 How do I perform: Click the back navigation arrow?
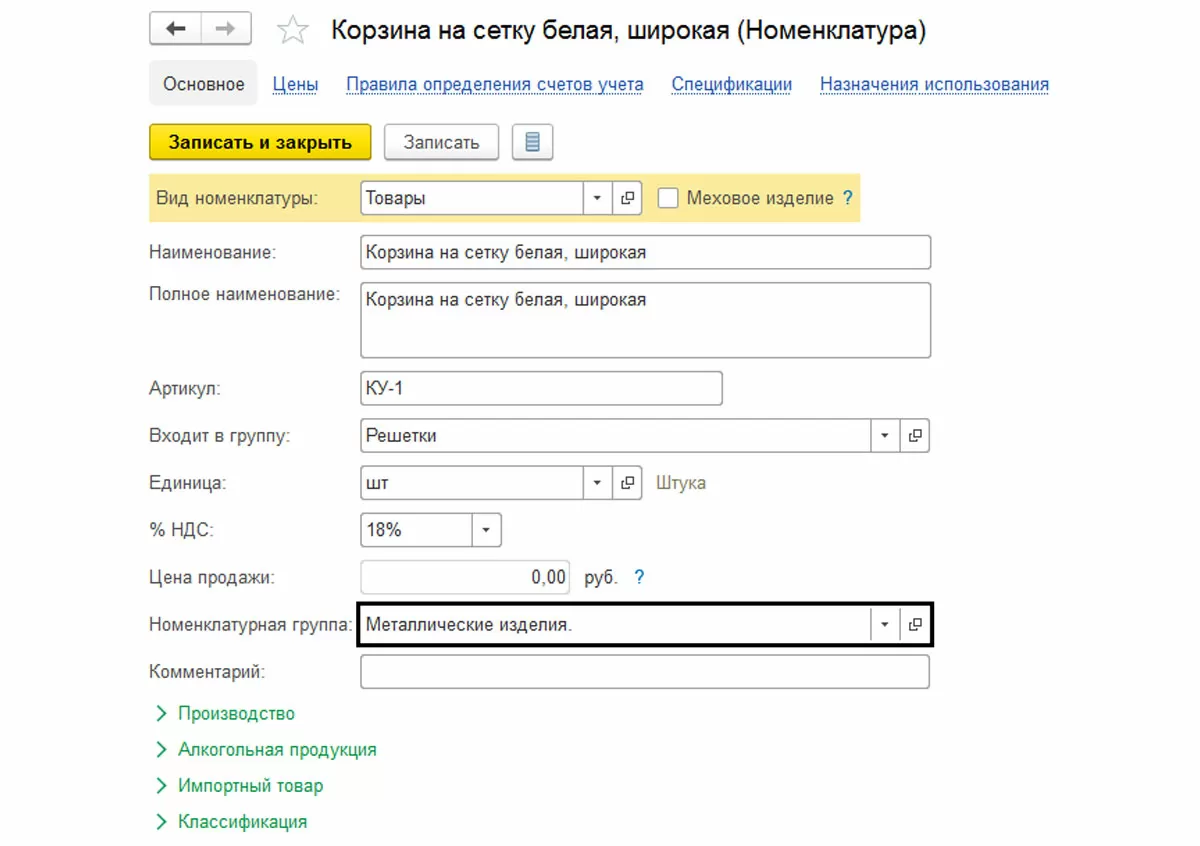(x=175, y=29)
